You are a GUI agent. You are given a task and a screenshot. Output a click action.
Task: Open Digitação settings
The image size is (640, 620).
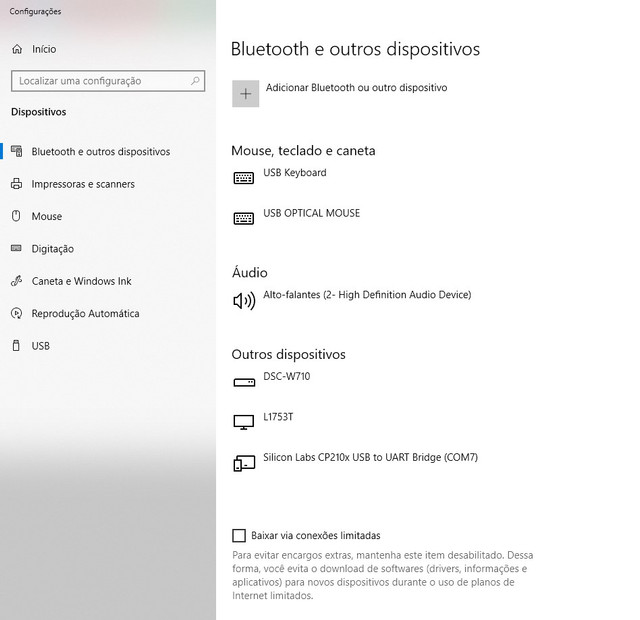(52, 249)
